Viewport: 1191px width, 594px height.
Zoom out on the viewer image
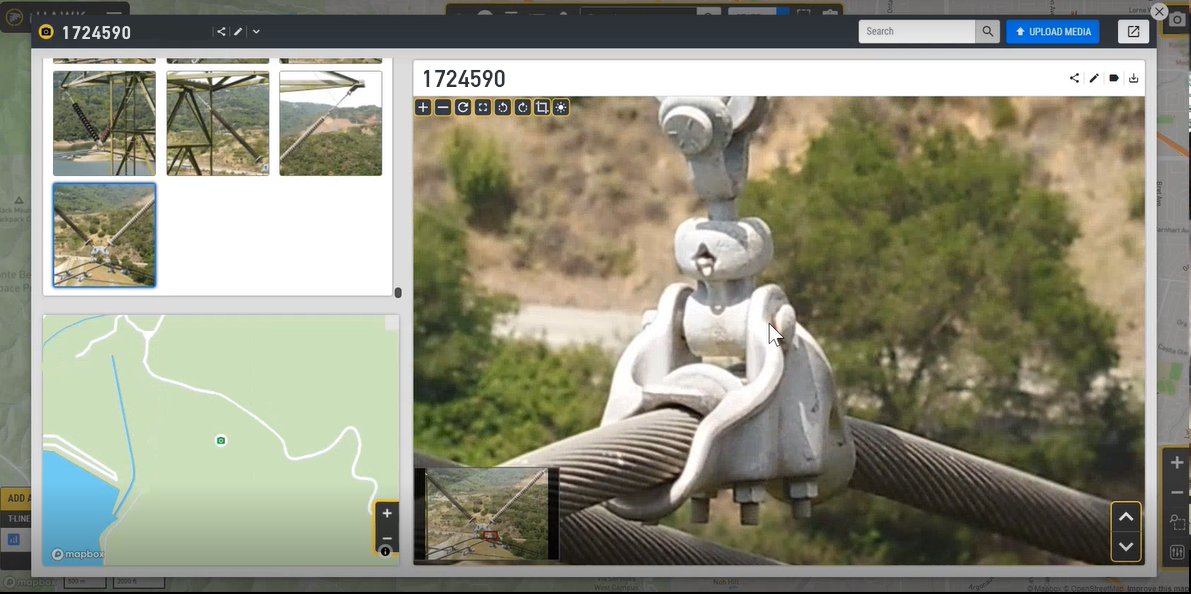443,107
